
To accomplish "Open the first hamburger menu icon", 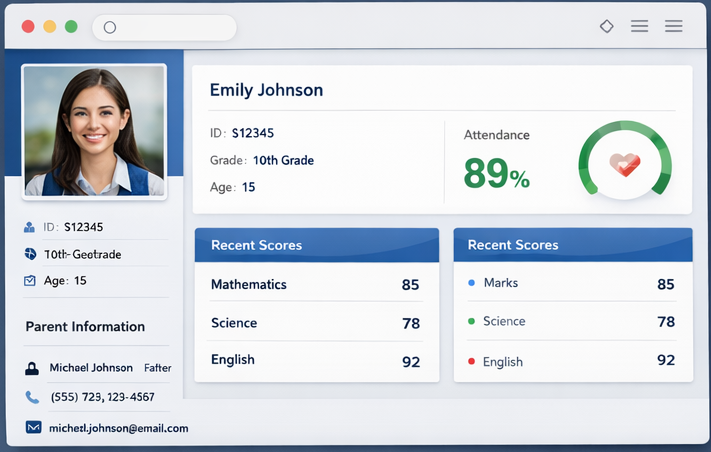I will (x=640, y=27).
